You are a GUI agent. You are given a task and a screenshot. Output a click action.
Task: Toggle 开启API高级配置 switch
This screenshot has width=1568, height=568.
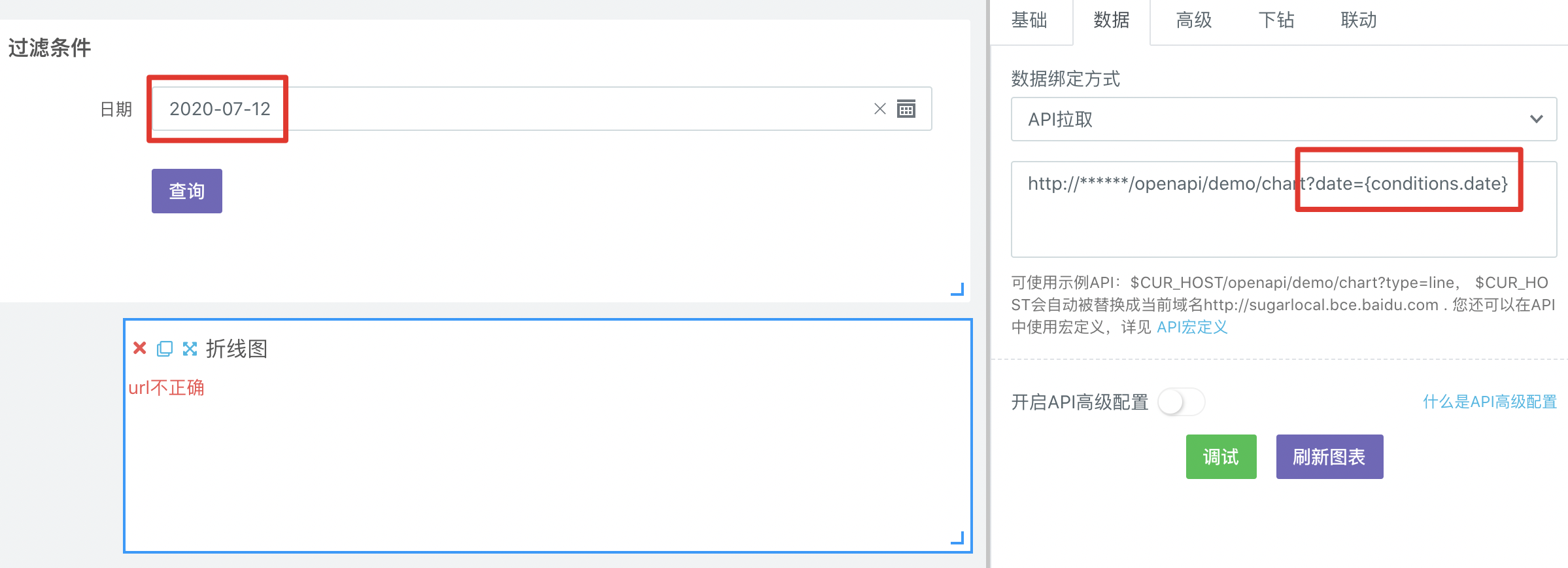1181,402
